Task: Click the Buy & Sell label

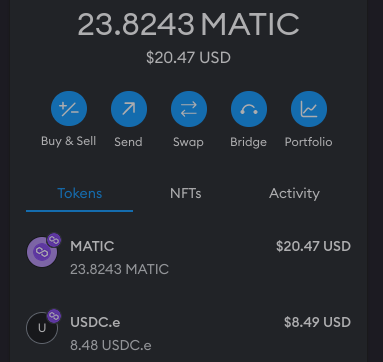Action: tap(69, 141)
